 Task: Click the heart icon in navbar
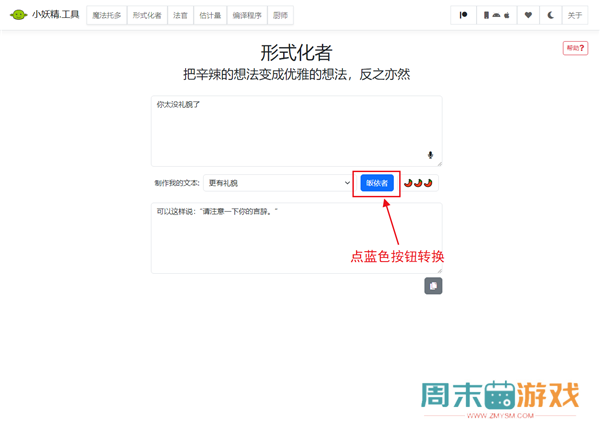click(x=528, y=15)
